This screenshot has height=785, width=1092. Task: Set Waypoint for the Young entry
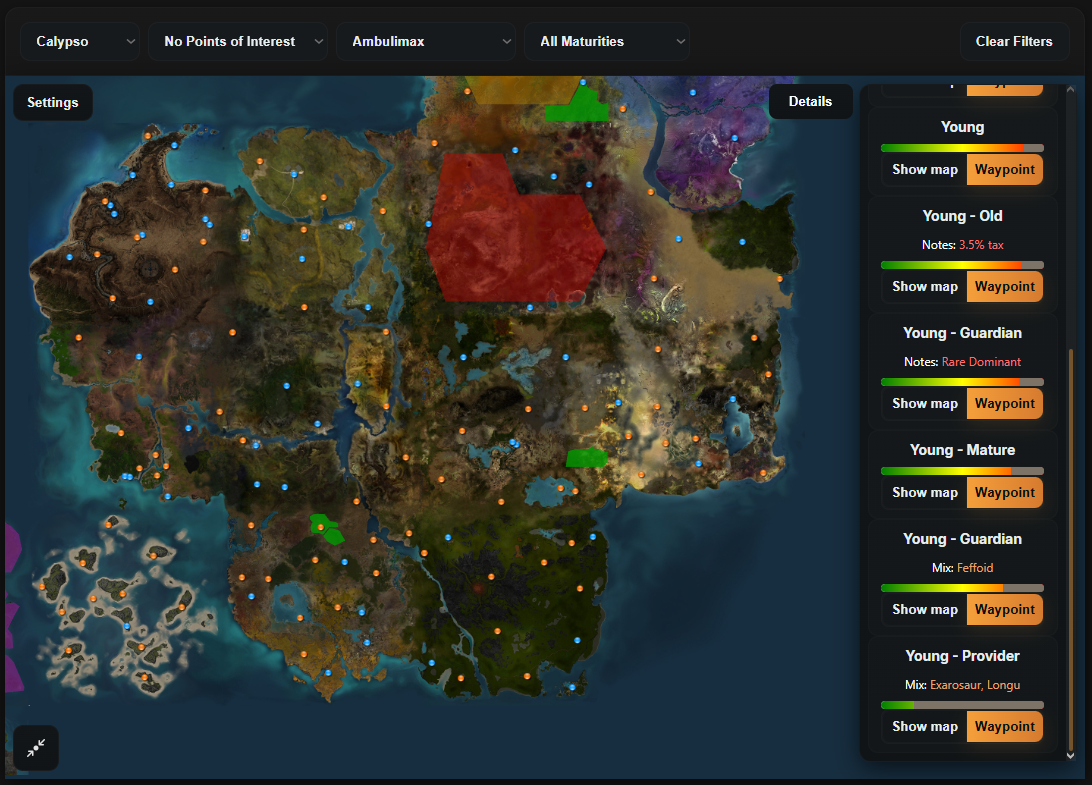point(1004,169)
